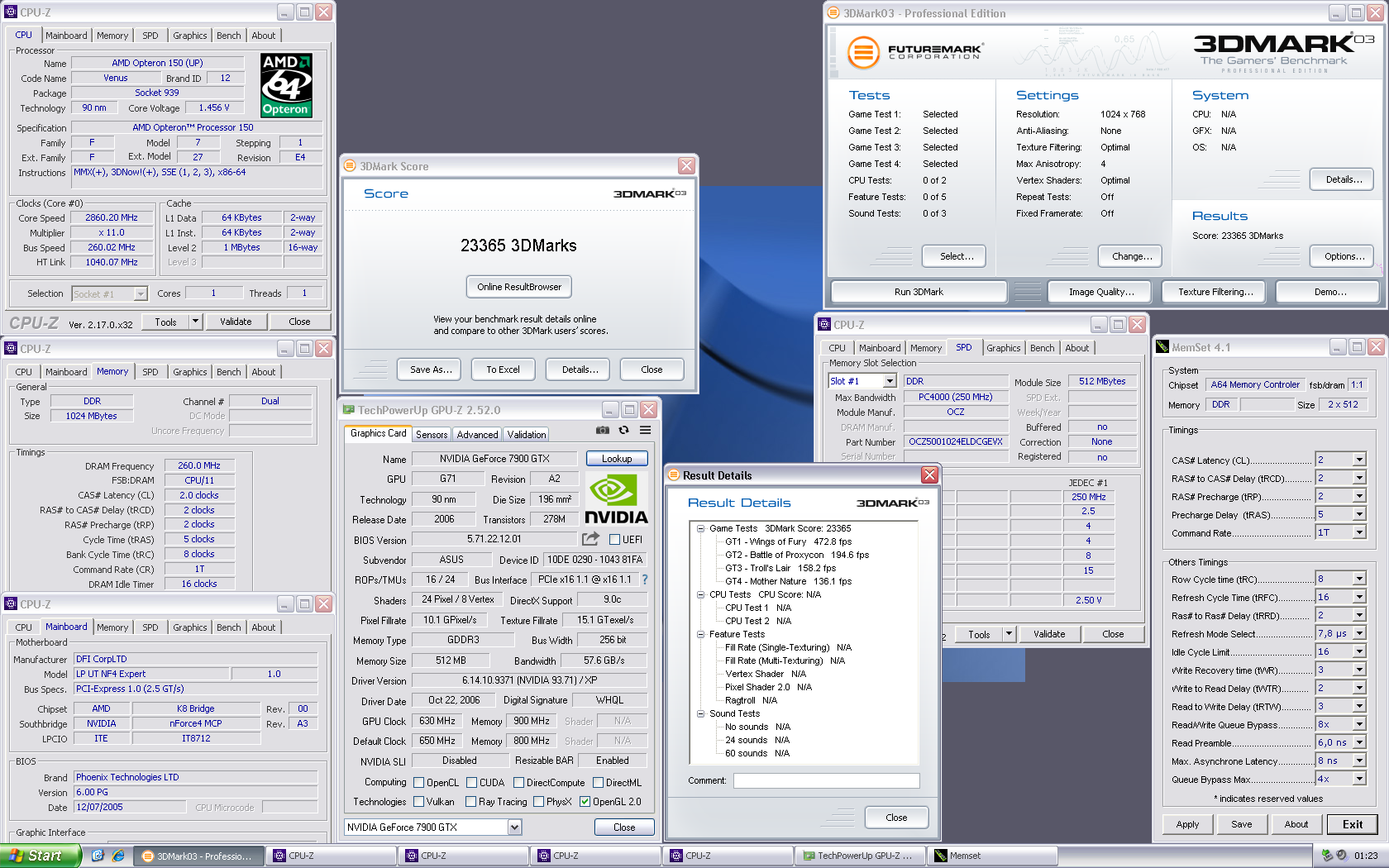The image size is (1389, 868).
Task: Check the Ray Tracing checkbox
Action: coord(470,802)
